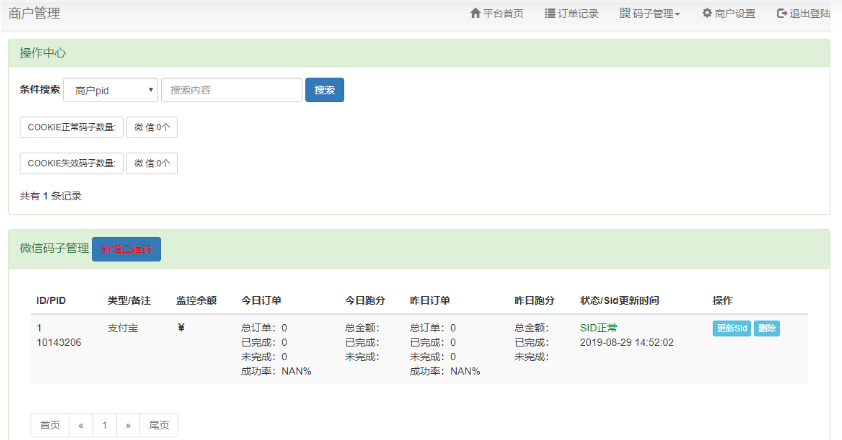Click the timestamp 2019-08-29 14:52:02

tap(627, 343)
